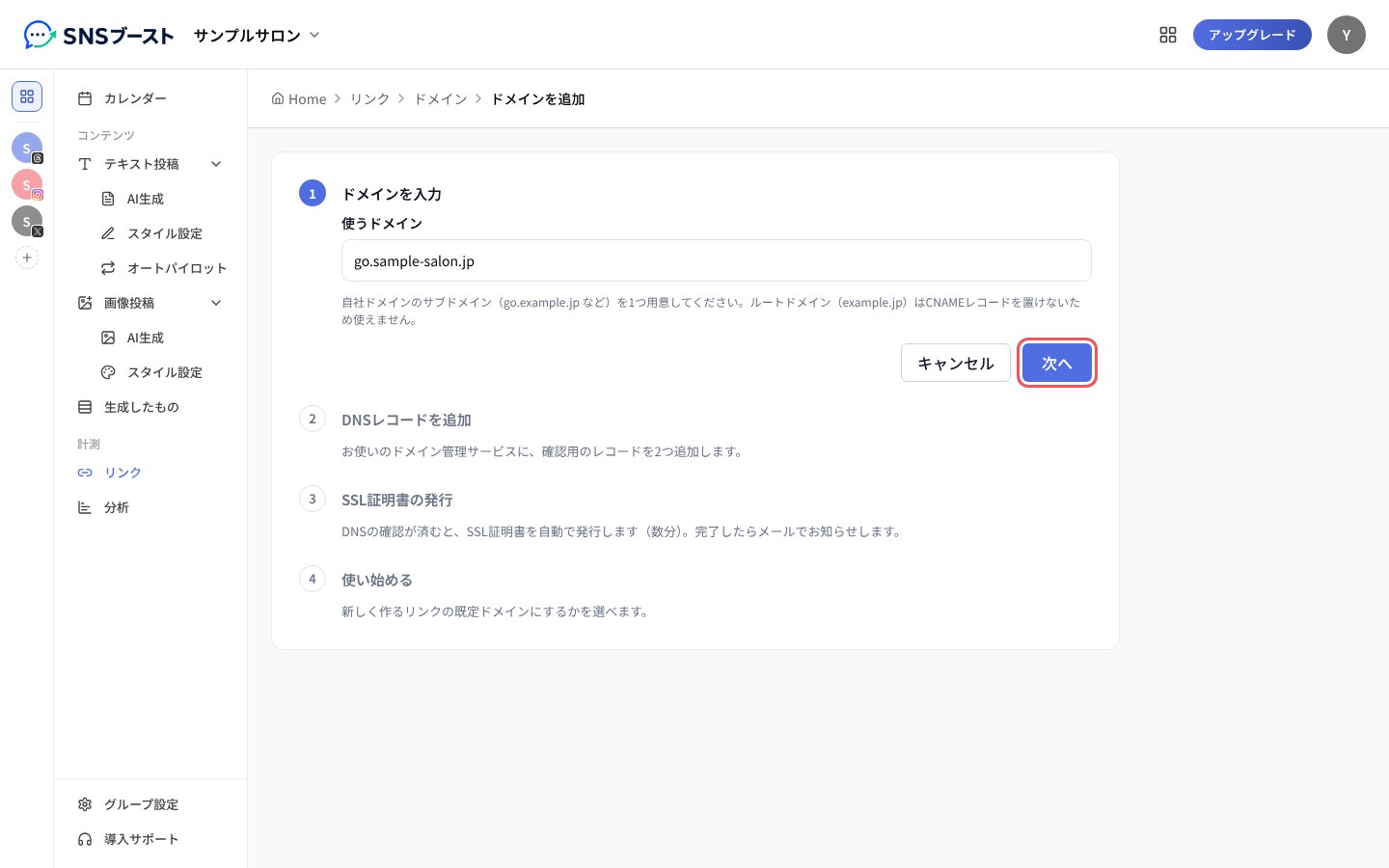
Task: Open the サンプルサロン workspace dropdown
Action: click(x=257, y=36)
